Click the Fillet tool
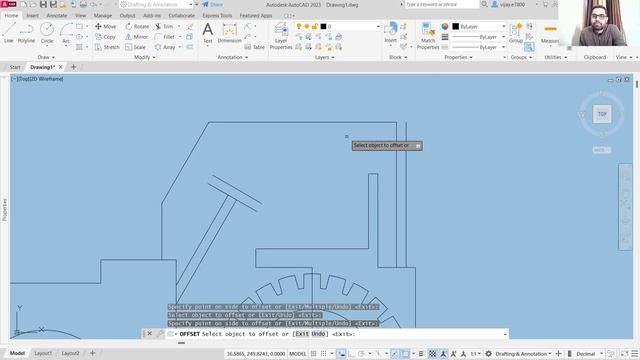640x360 pixels. [165, 37]
